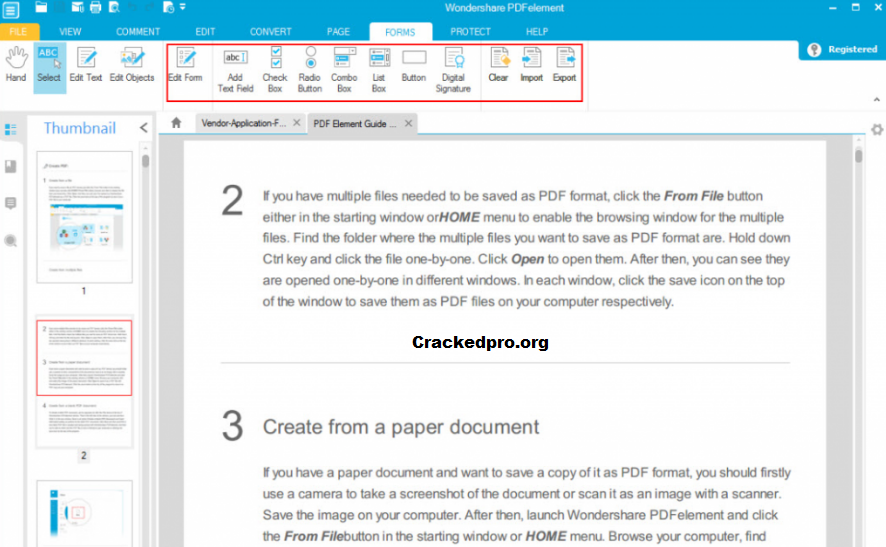Close the Vendor-Application-F... document tab
This screenshot has height=547, width=886.
[297, 123]
